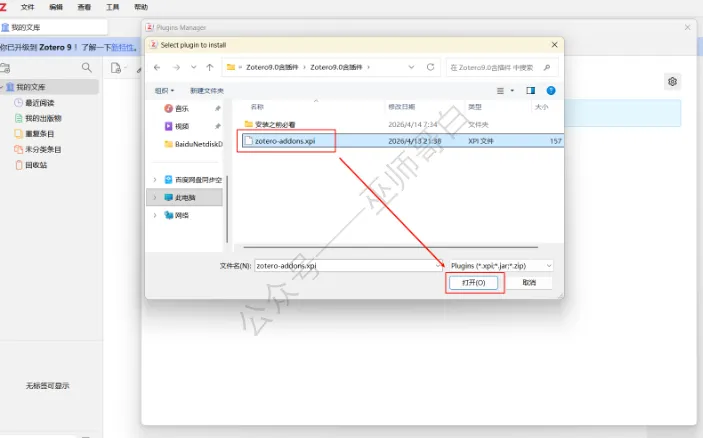Viewport: 703px width, 438px height.
Task: Sort by the 修改日期 column header
Action: point(401,107)
